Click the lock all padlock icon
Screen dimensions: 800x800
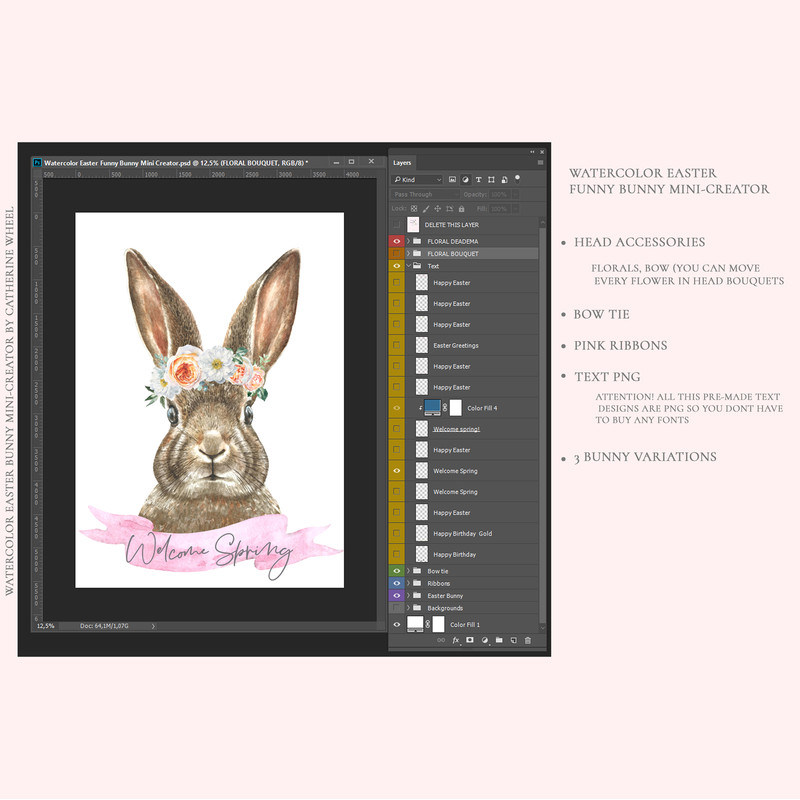(459, 209)
